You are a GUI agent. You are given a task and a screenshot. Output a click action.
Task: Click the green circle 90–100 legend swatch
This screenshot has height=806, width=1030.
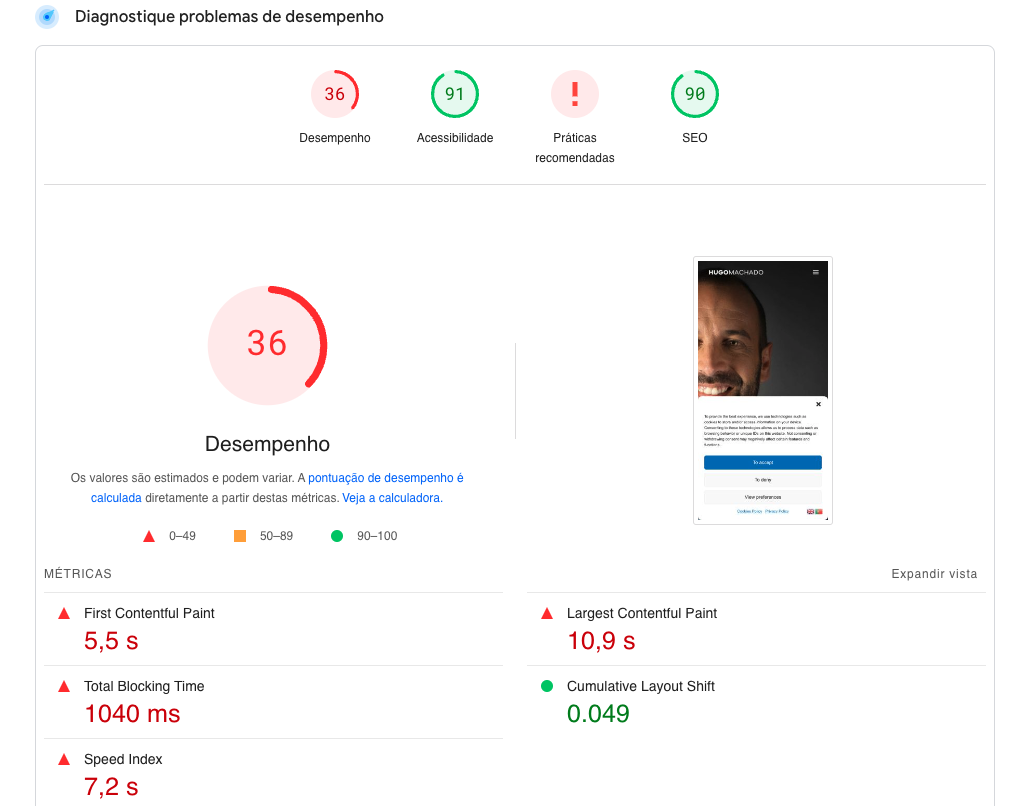[x=337, y=536]
